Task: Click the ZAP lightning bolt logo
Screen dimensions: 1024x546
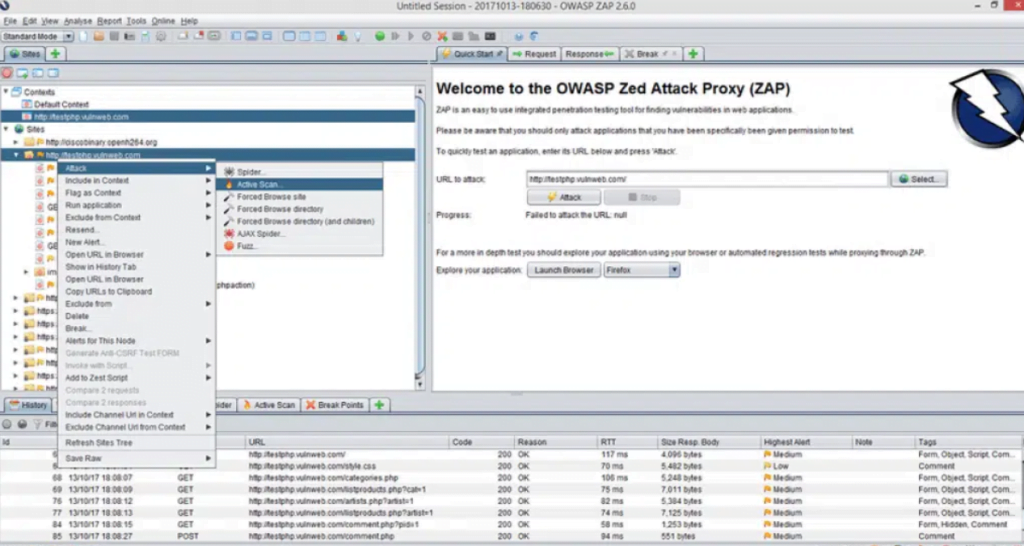Action: tap(987, 108)
